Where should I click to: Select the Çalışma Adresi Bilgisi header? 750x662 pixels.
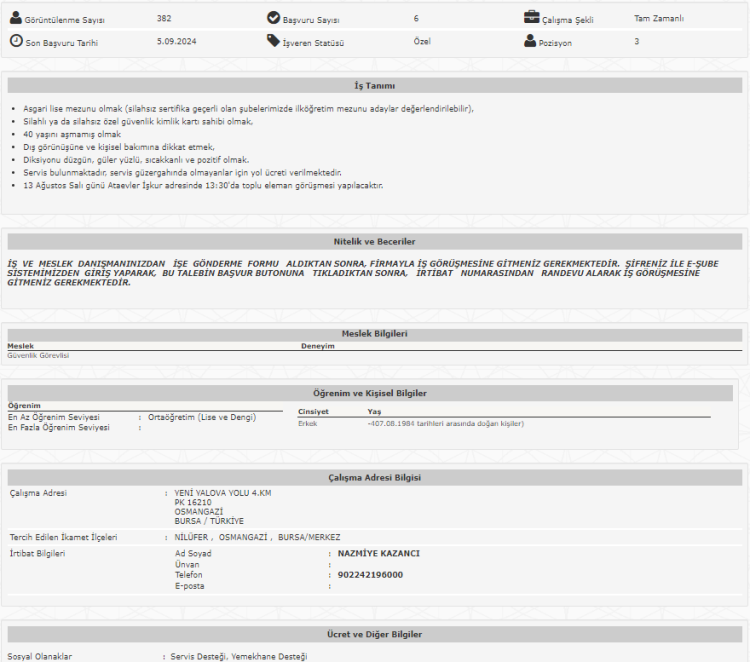[x=374, y=479]
